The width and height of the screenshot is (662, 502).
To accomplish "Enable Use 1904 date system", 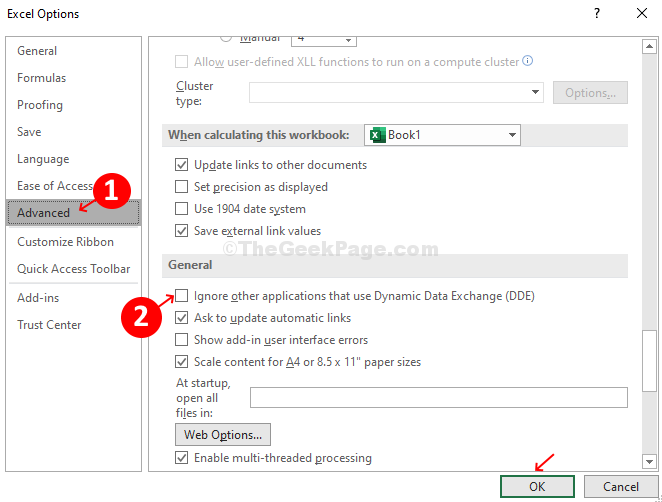I will [x=182, y=209].
